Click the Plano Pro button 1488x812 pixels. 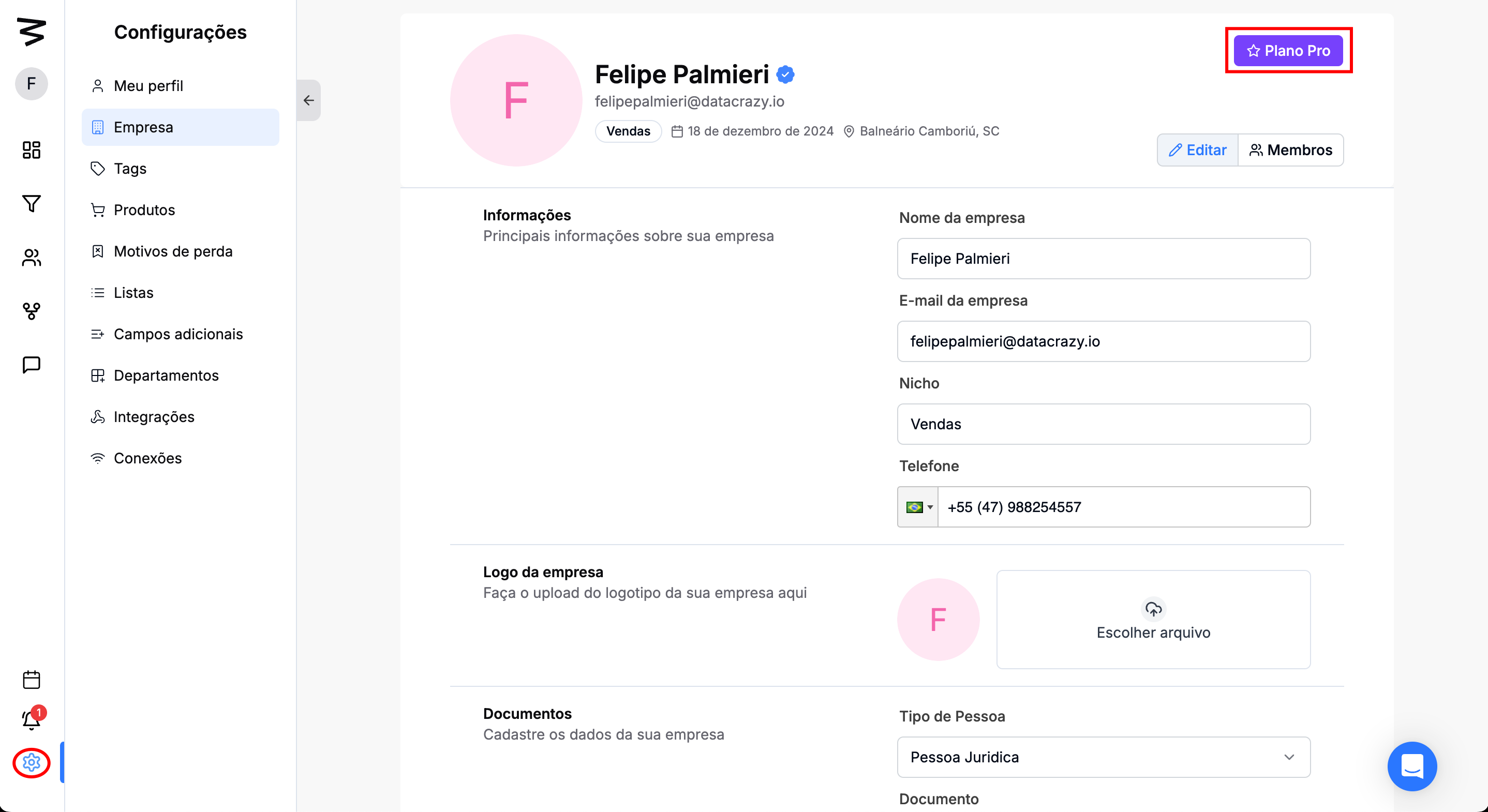[1288, 51]
